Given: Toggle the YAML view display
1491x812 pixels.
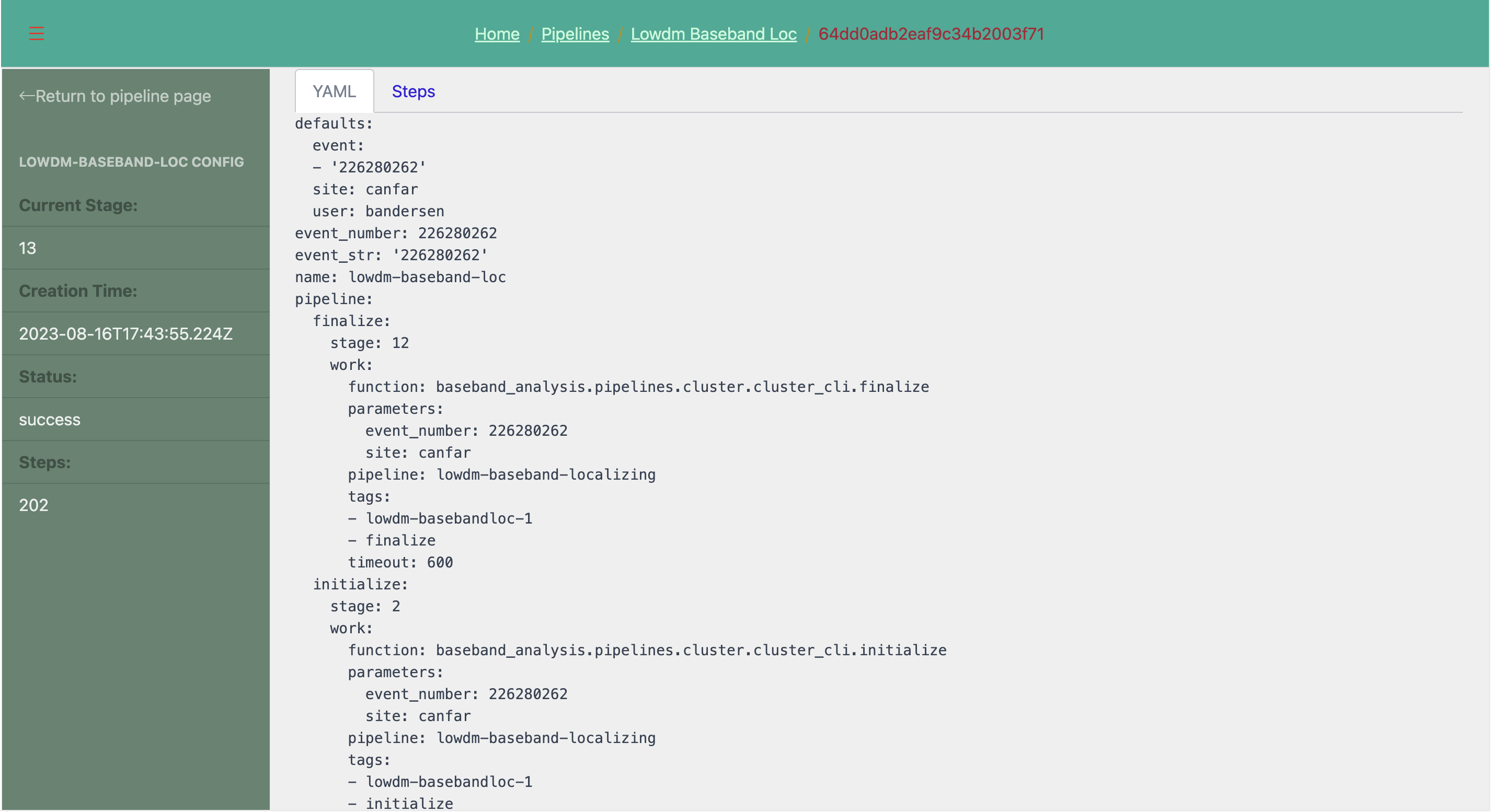Looking at the screenshot, I should pyautogui.click(x=333, y=90).
